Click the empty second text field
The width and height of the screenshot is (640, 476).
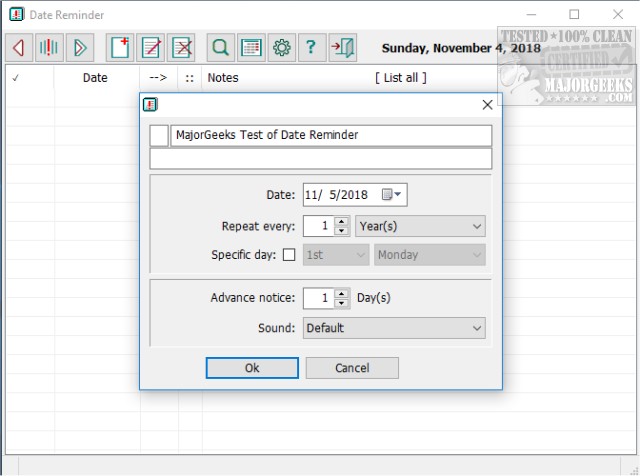point(320,159)
